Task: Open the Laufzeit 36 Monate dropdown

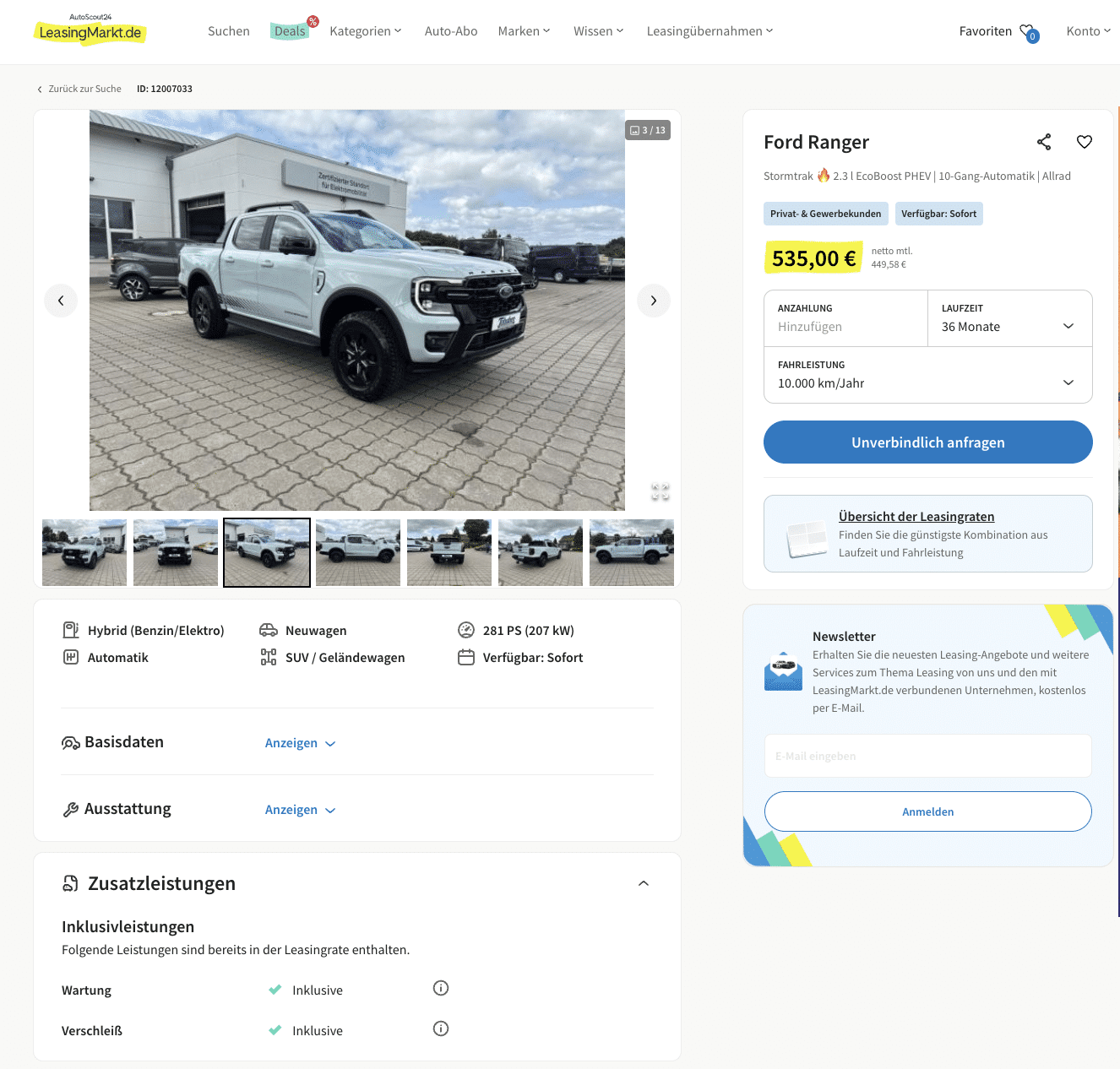Action: 1009,318
